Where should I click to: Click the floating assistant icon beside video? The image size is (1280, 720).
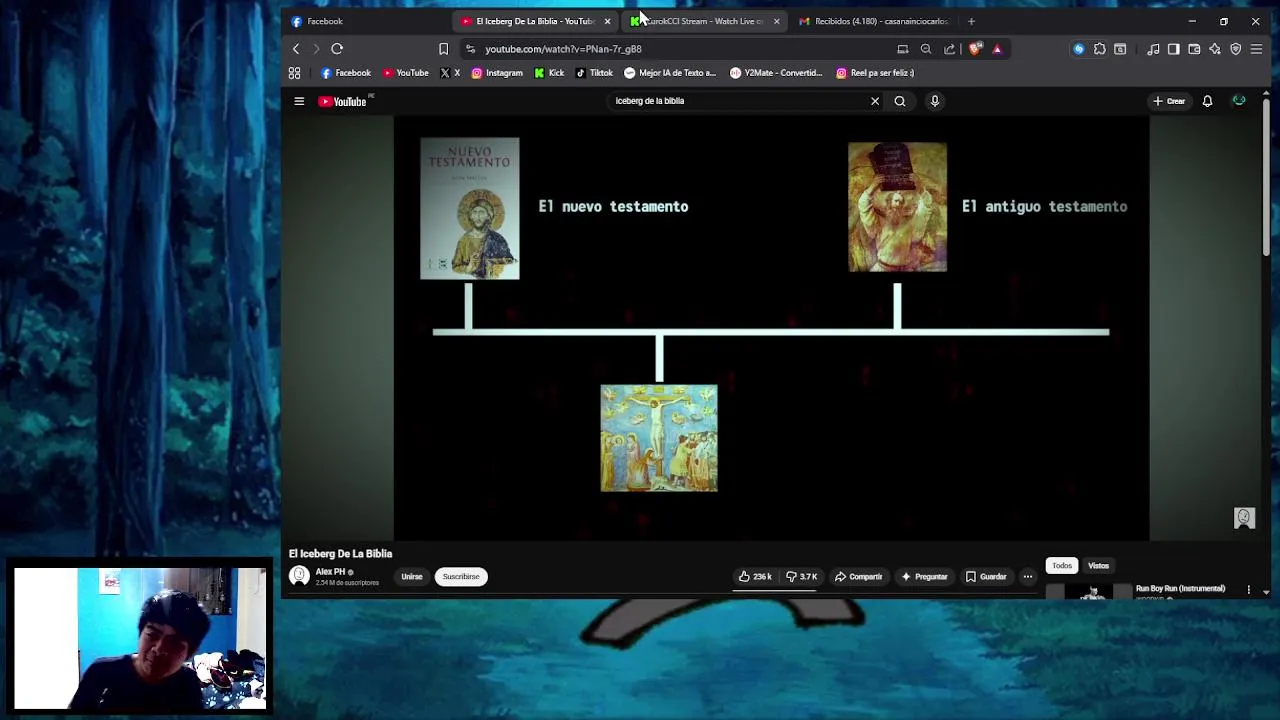tap(1244, 518)
